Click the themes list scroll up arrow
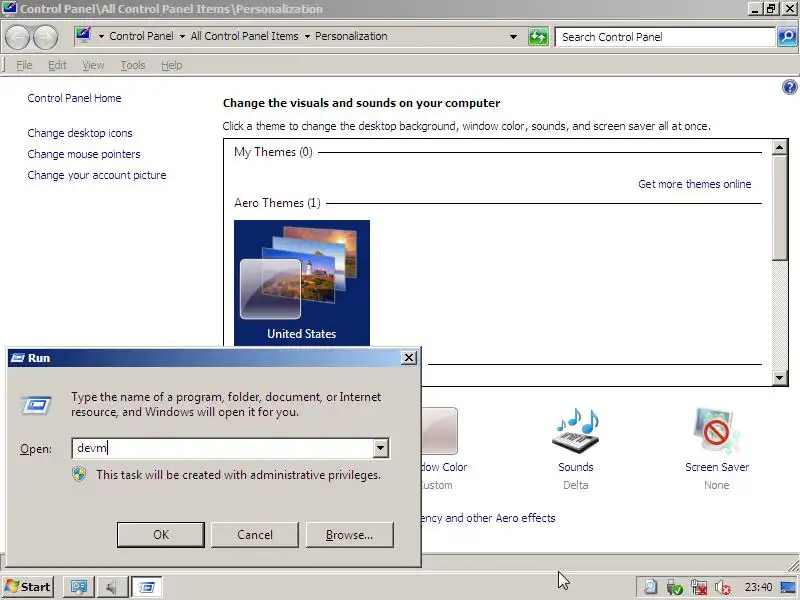The image size is (800, 600). pos(779,147)
